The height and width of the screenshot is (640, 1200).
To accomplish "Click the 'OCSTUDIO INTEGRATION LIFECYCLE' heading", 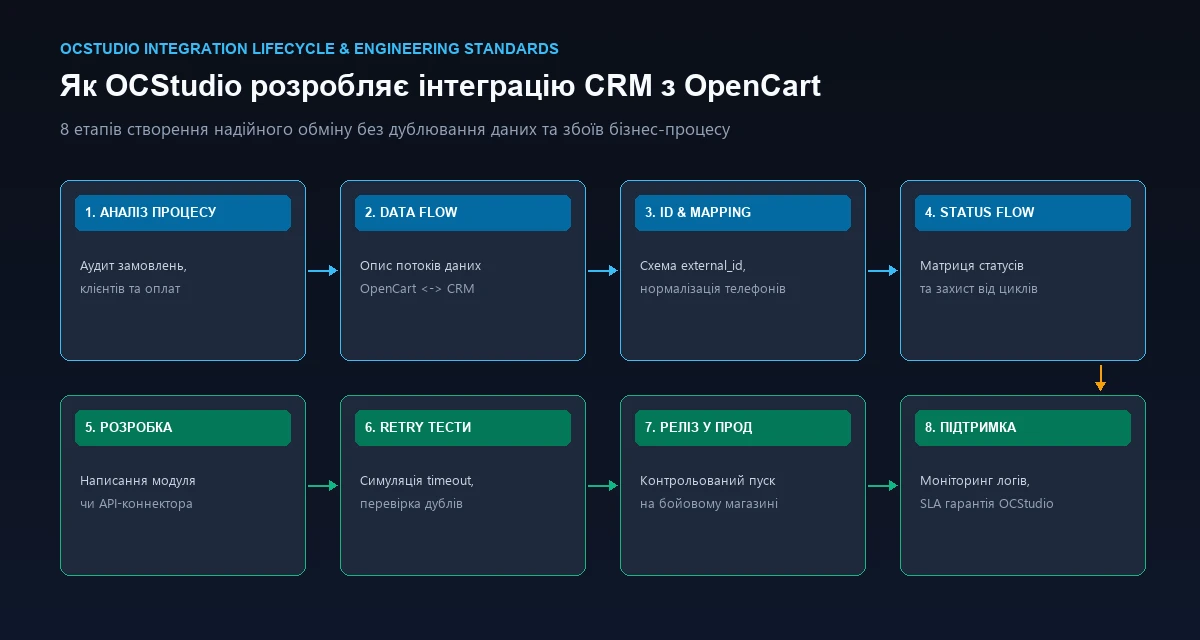I will point(309,48).
